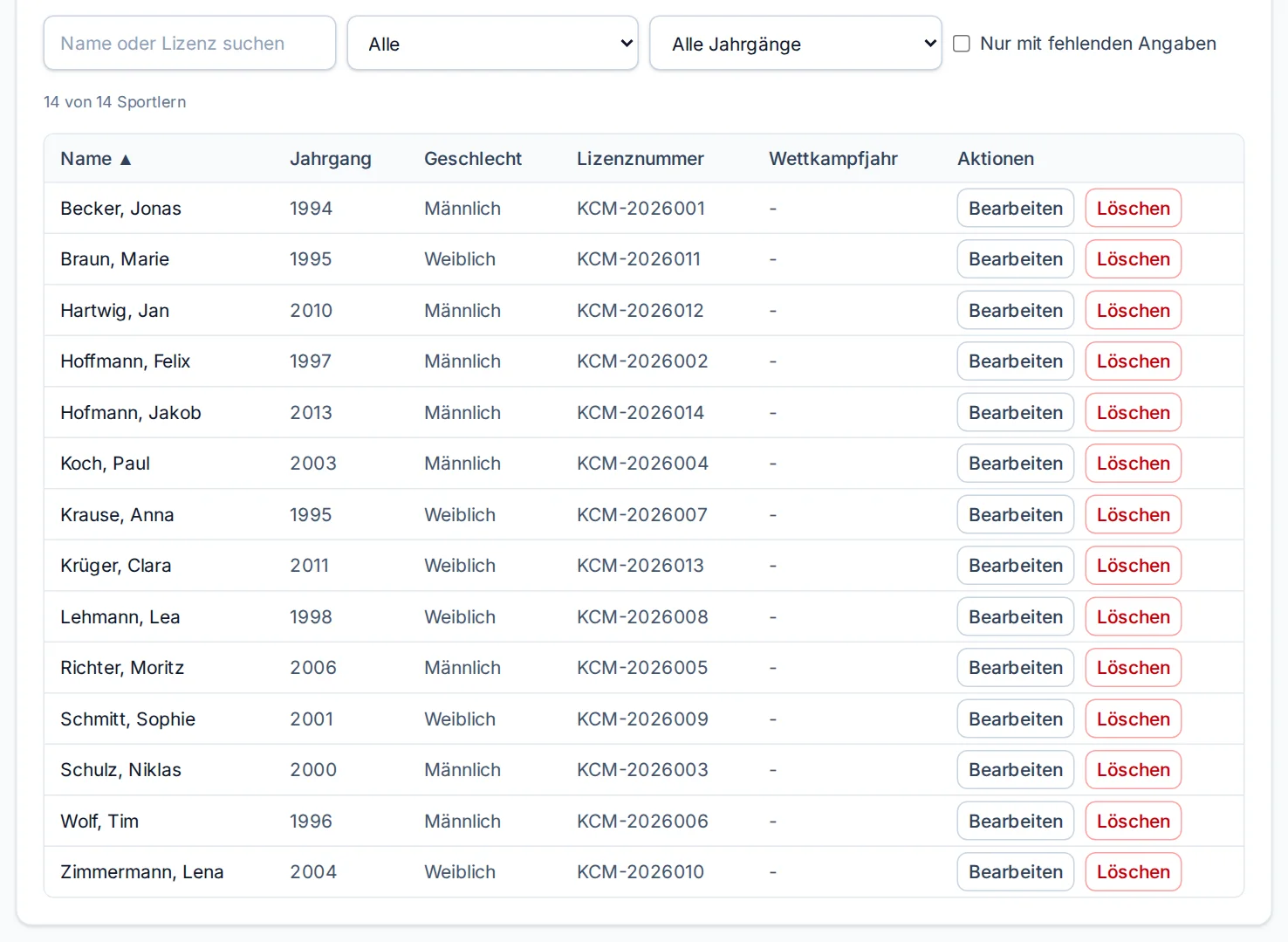Delete athlete Hofmann, Jakob
Image resolution: width=1288 pixels, height=942 pixels.
pyautogui.click(x=1134, y=413)
